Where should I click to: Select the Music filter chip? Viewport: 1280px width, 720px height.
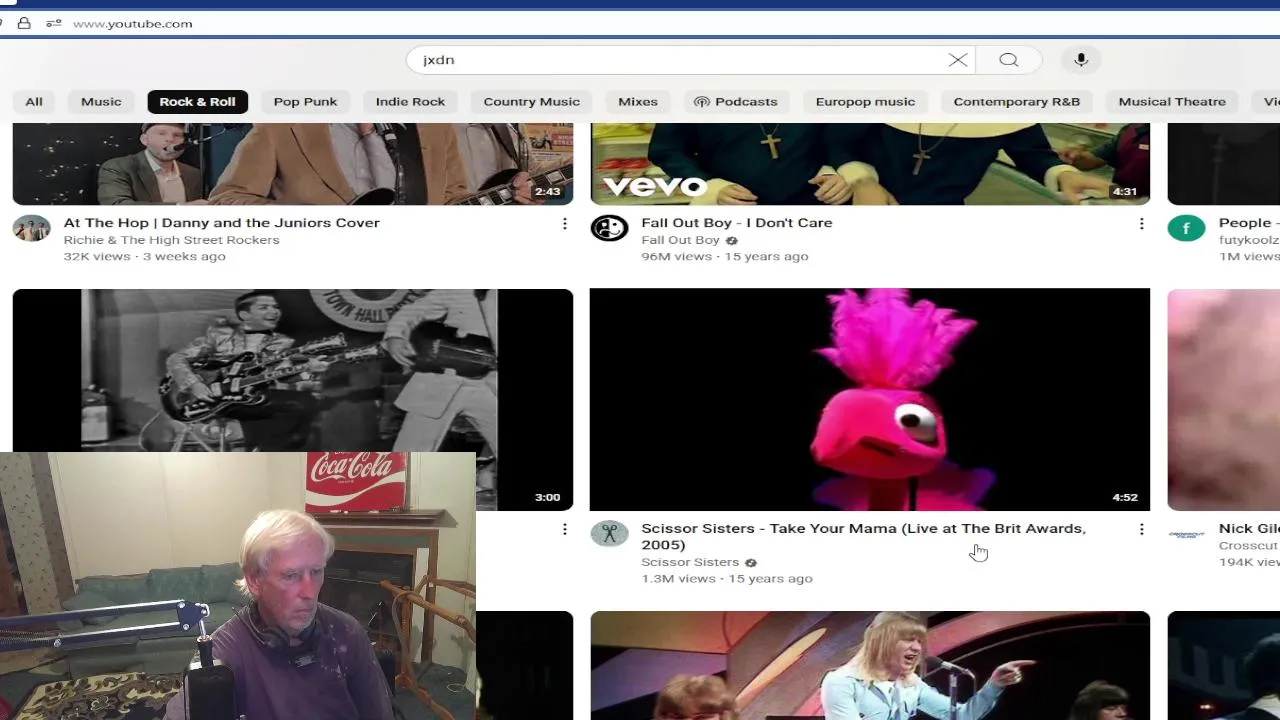[x=101, y=101]
